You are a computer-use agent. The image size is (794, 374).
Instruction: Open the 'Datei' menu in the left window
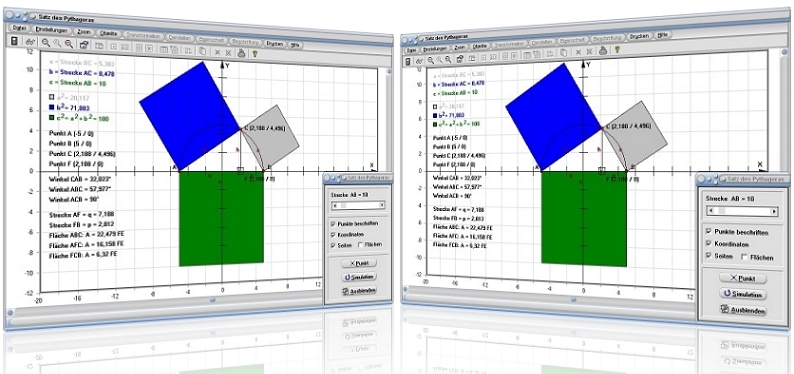point(19,28)
